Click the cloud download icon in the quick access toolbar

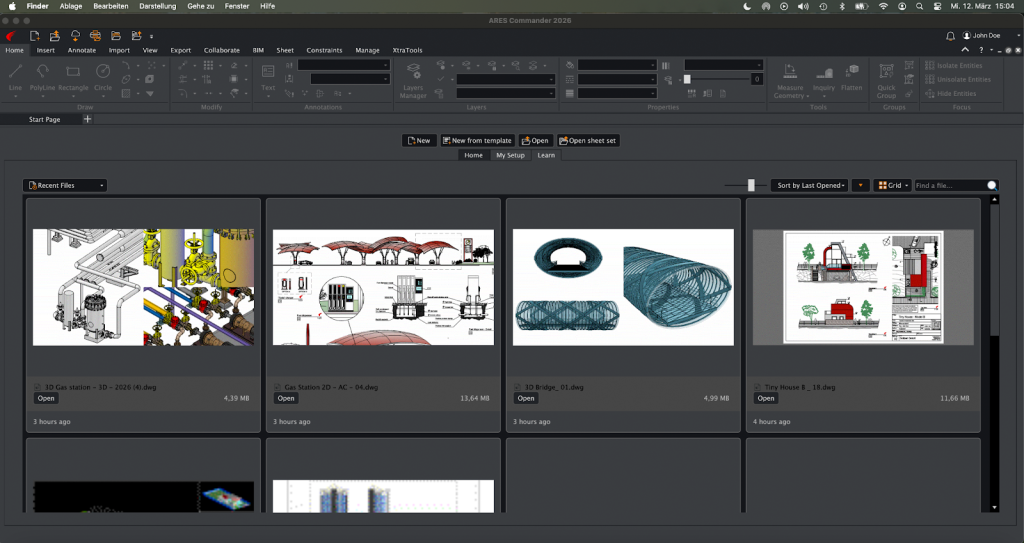(75, 36)
